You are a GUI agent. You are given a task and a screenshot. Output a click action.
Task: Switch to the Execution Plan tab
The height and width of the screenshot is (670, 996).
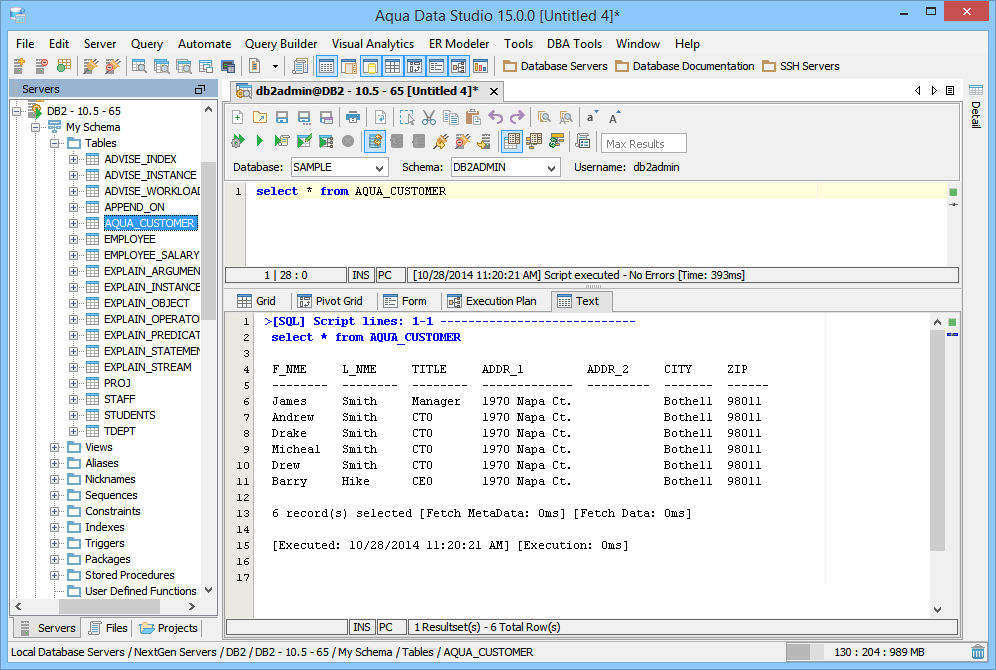[491, 301]
